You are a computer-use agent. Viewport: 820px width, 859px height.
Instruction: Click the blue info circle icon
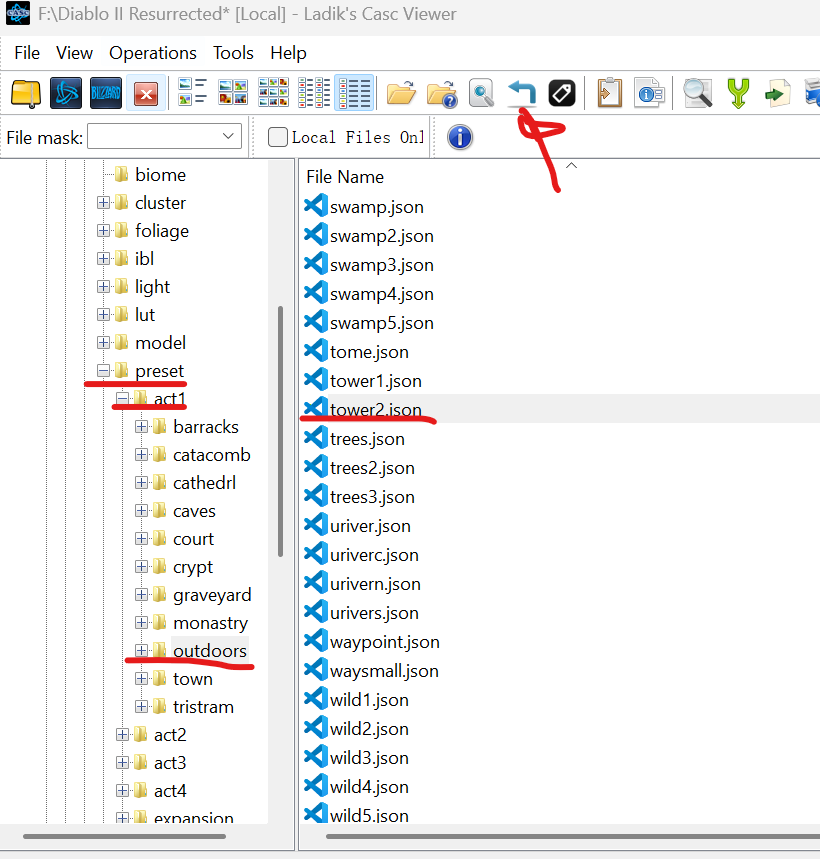pyautogui.click(x=460, y=137)
